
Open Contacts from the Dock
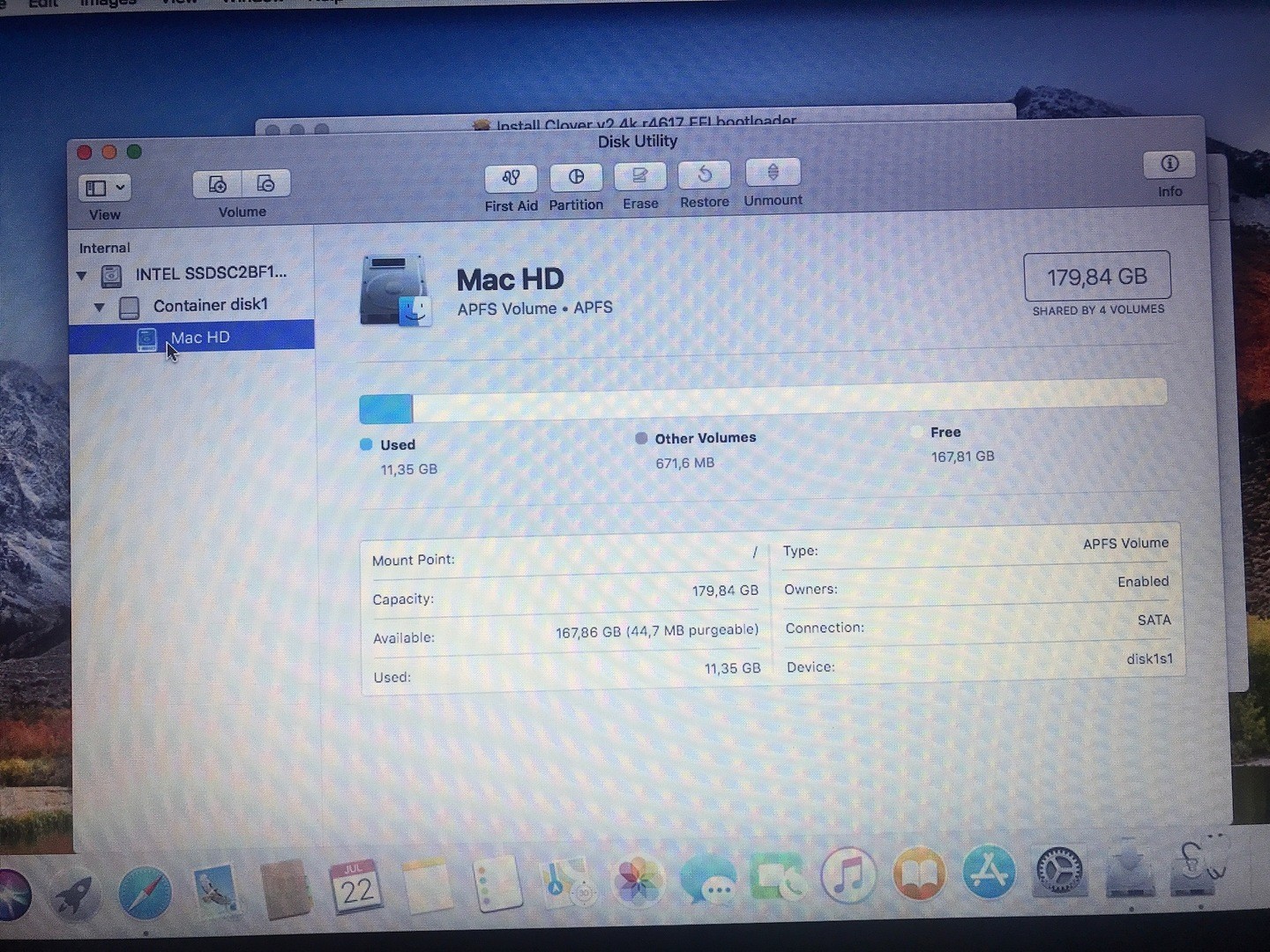pyautogui.click(x=286, y=889)
